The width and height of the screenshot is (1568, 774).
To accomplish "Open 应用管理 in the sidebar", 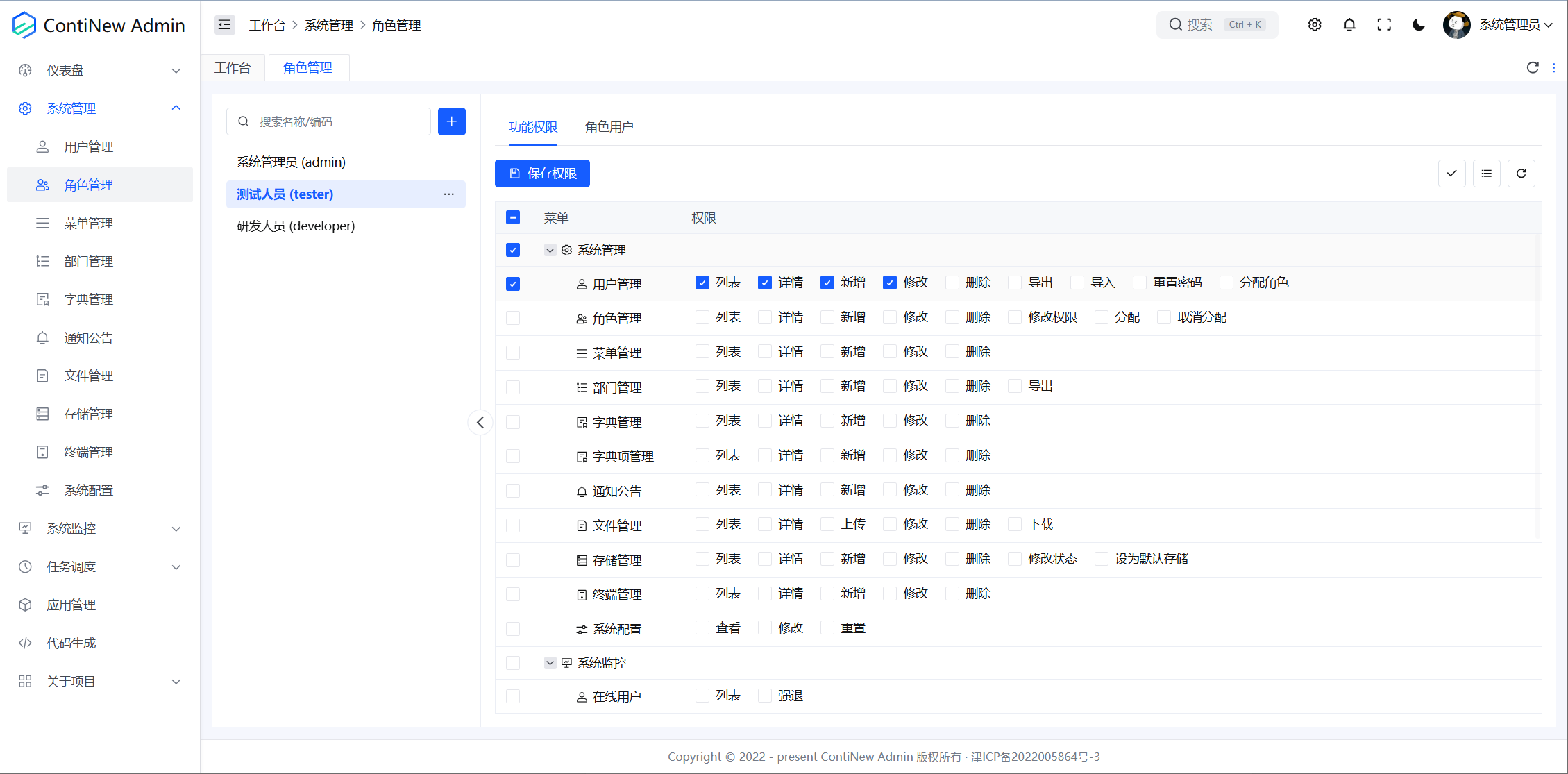I will pos(100,605).
